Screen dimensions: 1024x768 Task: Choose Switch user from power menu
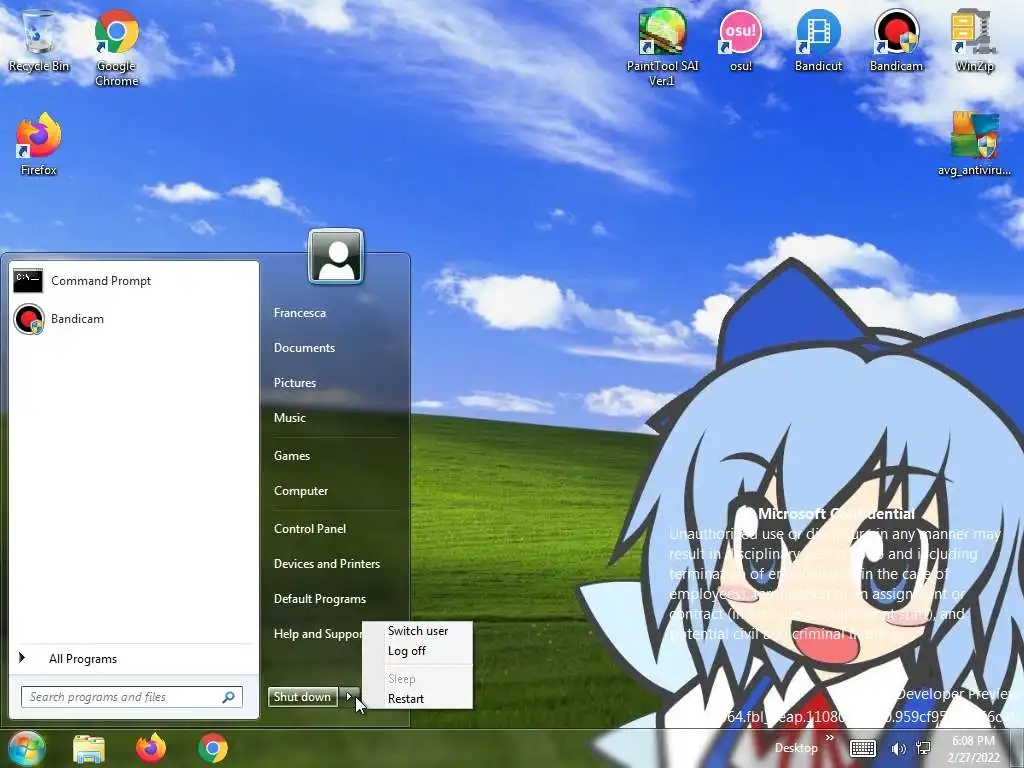click(418, 631)
